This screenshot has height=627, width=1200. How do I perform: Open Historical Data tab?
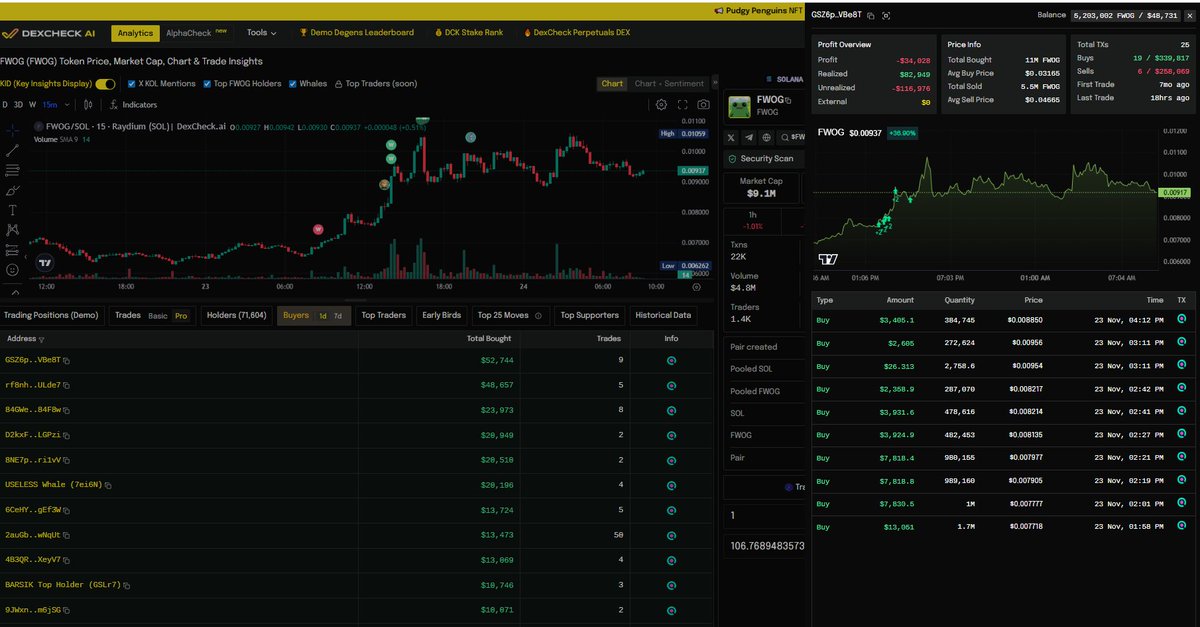[661, 316]
